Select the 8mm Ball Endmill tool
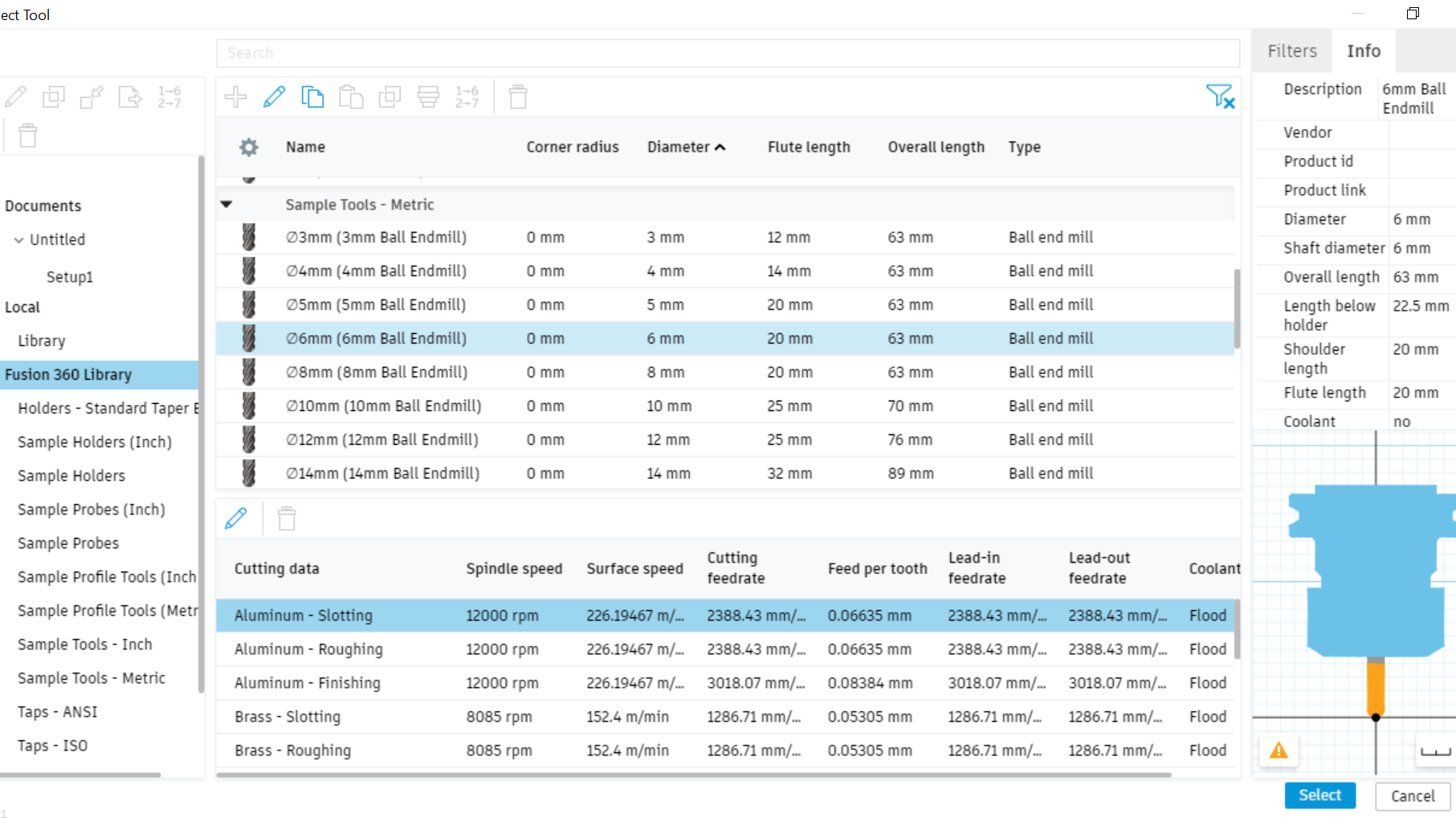 (377, 372)
